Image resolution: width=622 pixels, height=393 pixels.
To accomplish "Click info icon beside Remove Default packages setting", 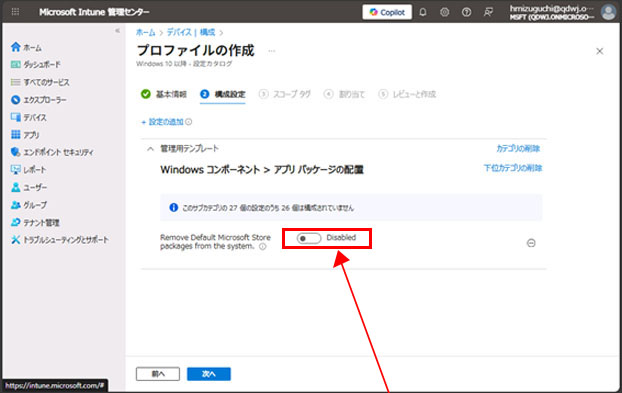I will tap(263, 247).
